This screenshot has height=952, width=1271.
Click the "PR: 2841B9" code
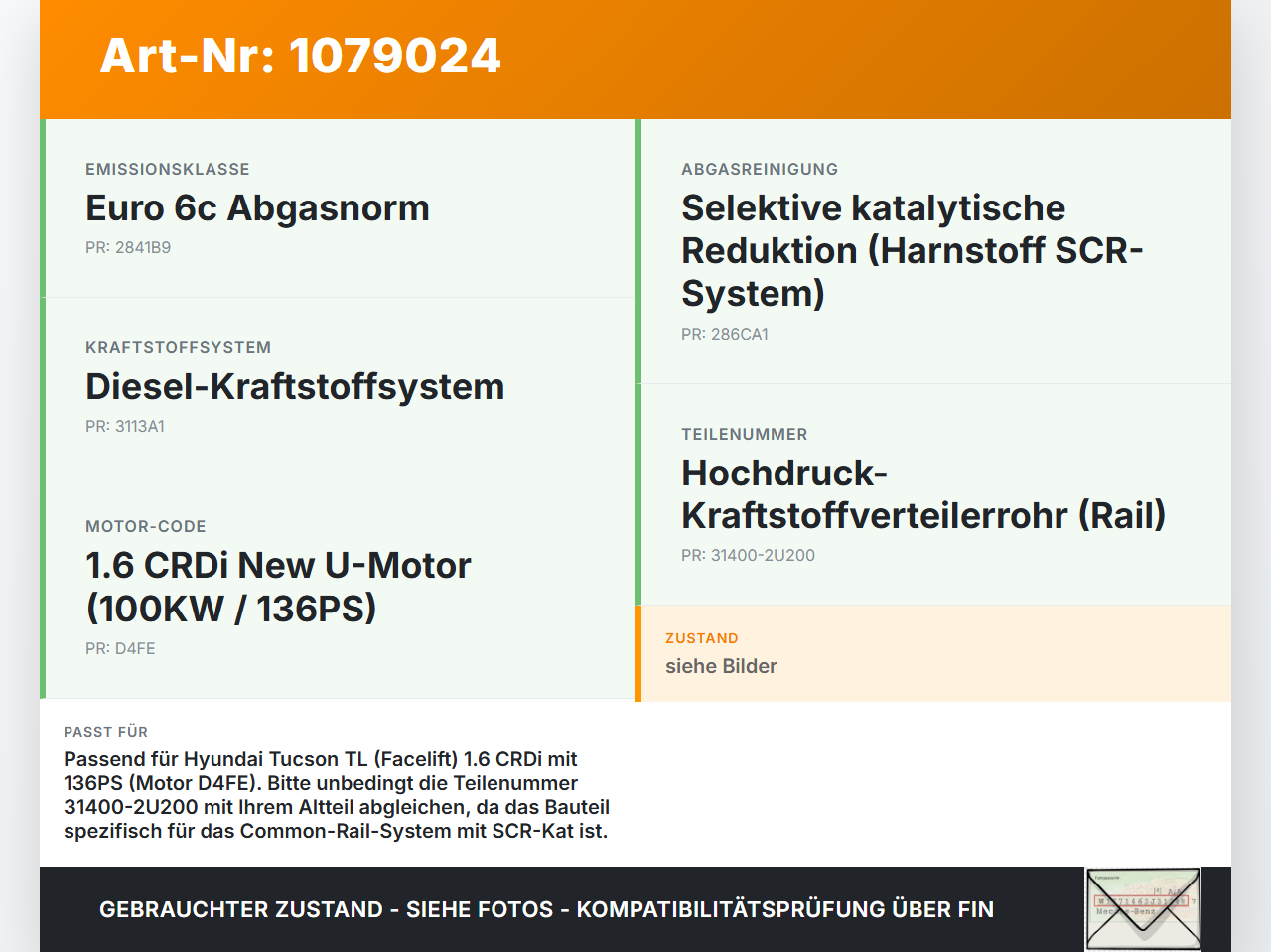pos(128,247)
